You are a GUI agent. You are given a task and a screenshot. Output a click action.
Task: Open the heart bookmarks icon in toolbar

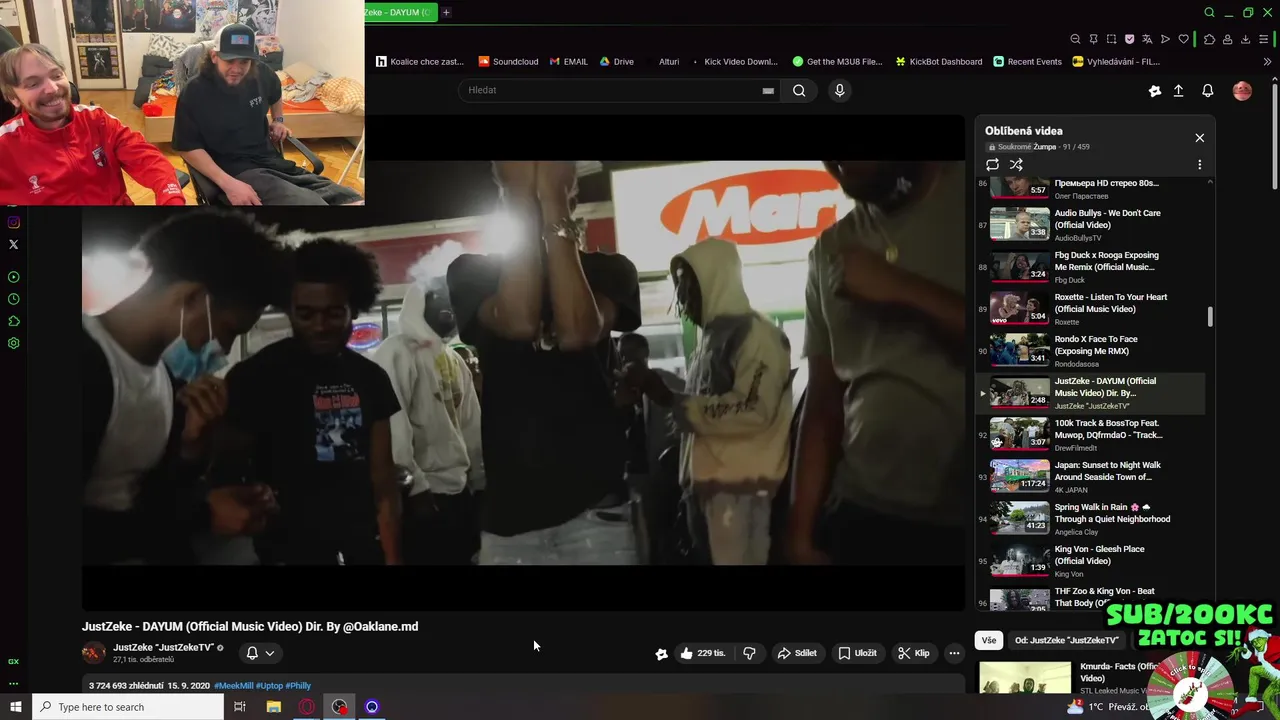pyautogui.click(x=1184, y=39)
